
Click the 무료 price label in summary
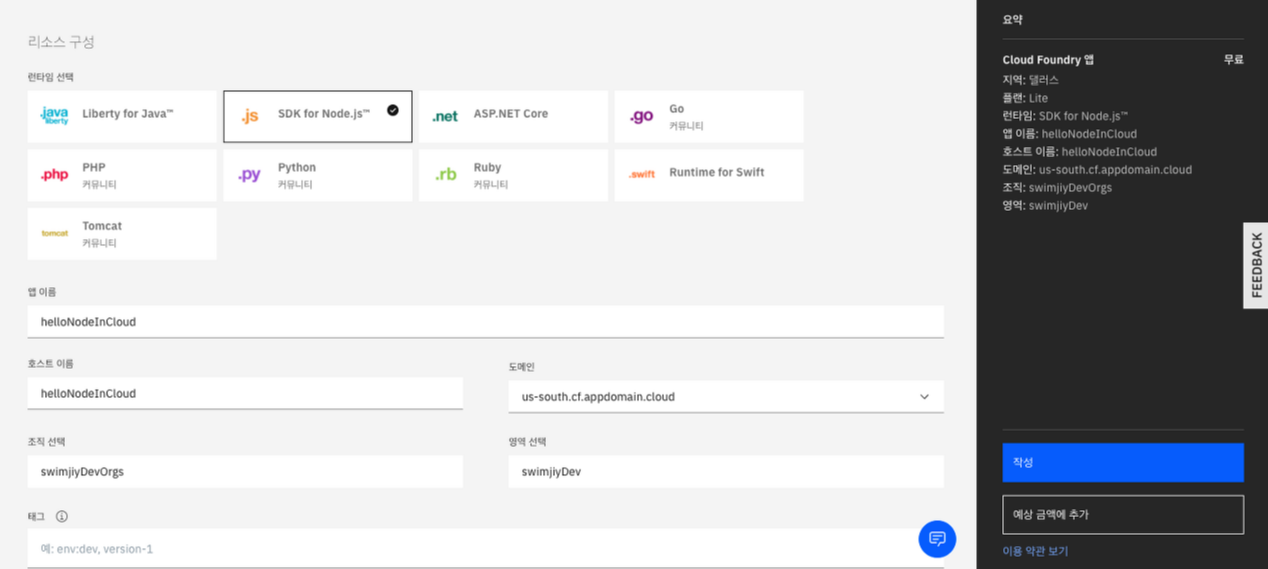point(1234,60)
